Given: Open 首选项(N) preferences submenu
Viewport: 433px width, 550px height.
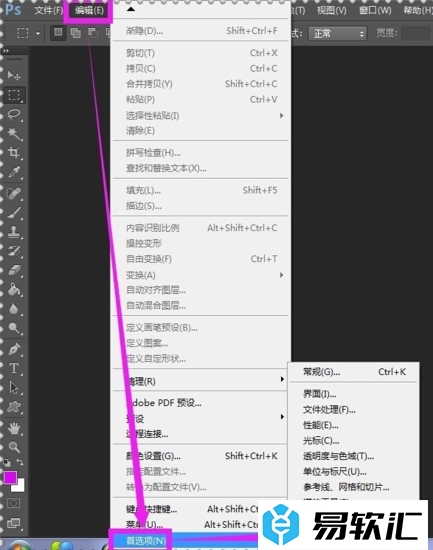Looking at the screenshot, I should click(x=146, y=541).
